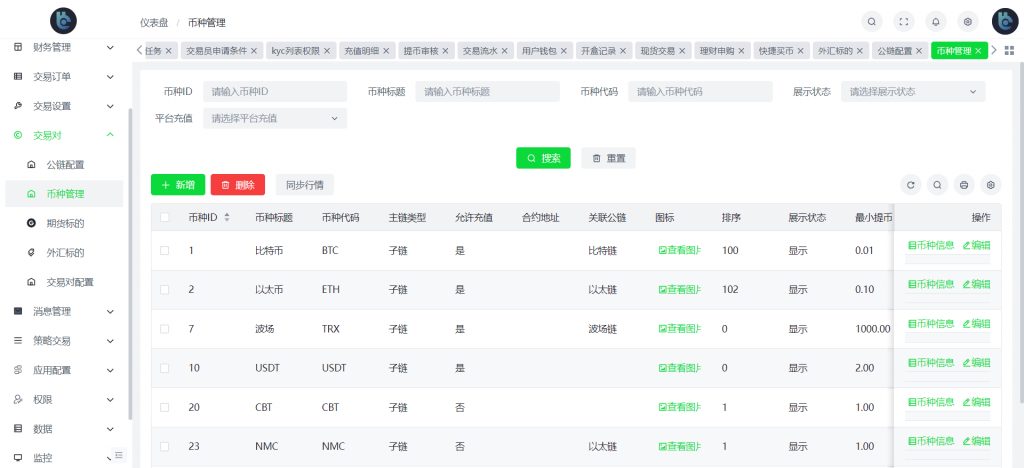
Task: Click the header search magnifier icon
Action: click(x=871, y=22)
